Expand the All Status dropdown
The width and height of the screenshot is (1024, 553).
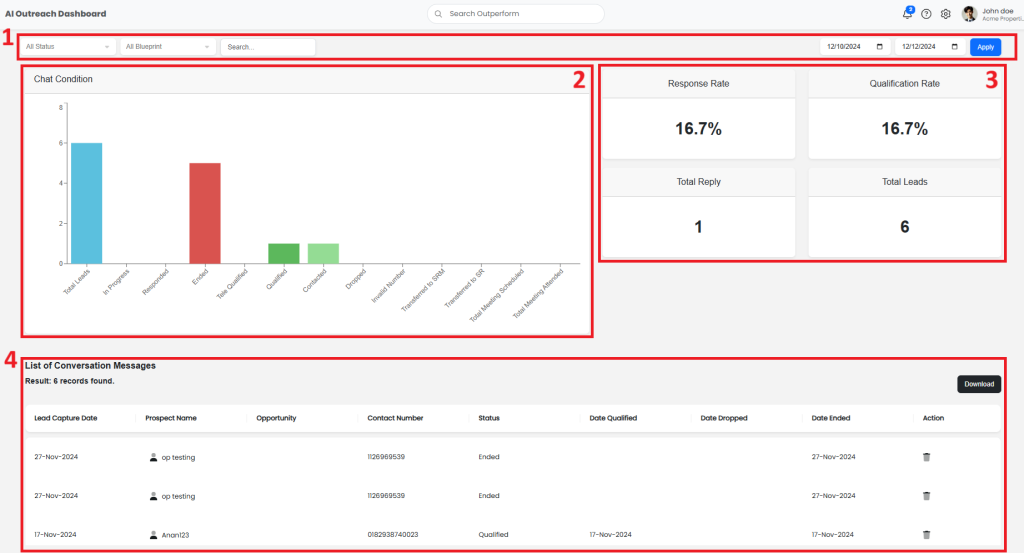pos(68,47)
